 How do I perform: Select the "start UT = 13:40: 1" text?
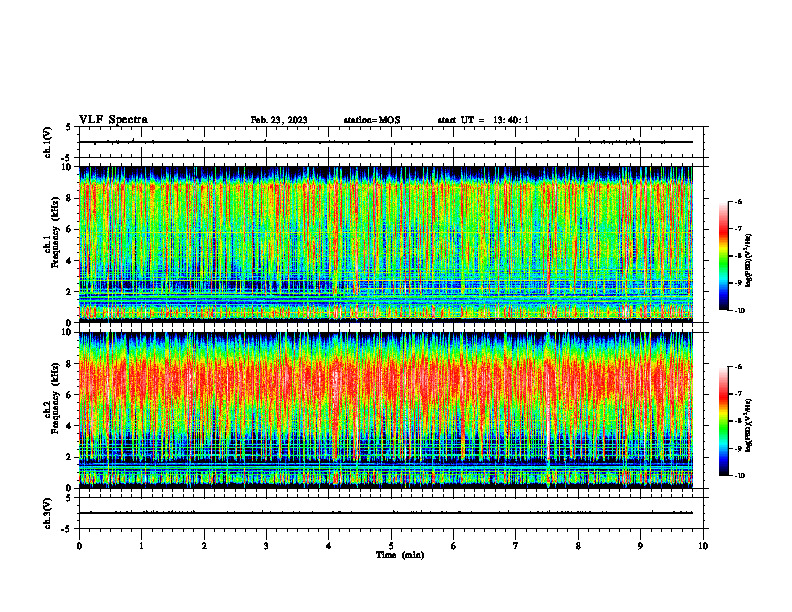pos(483,120)
